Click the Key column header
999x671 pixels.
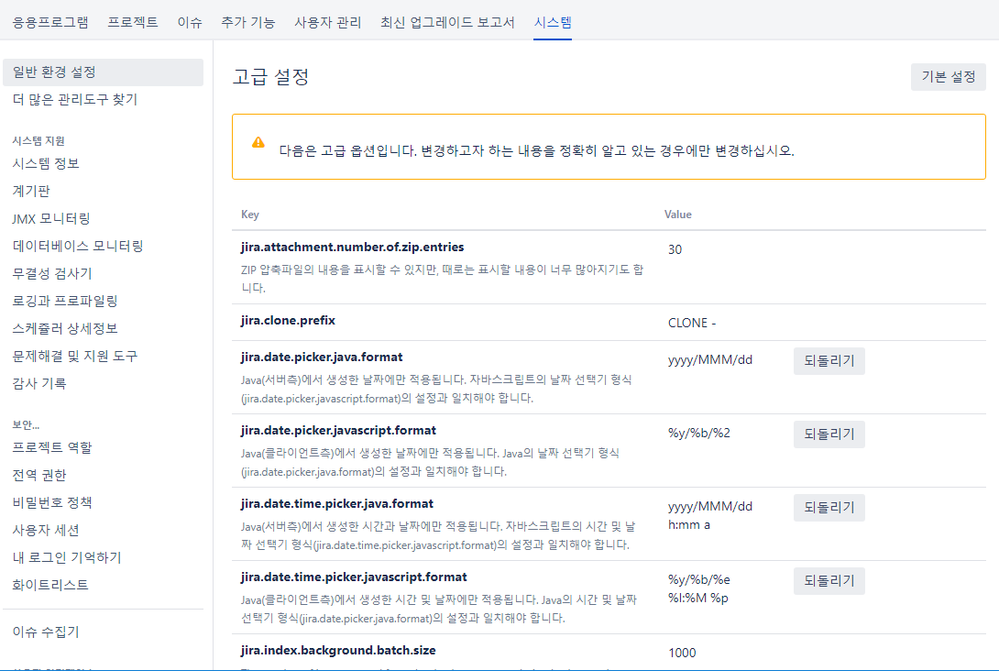point(250,214)
